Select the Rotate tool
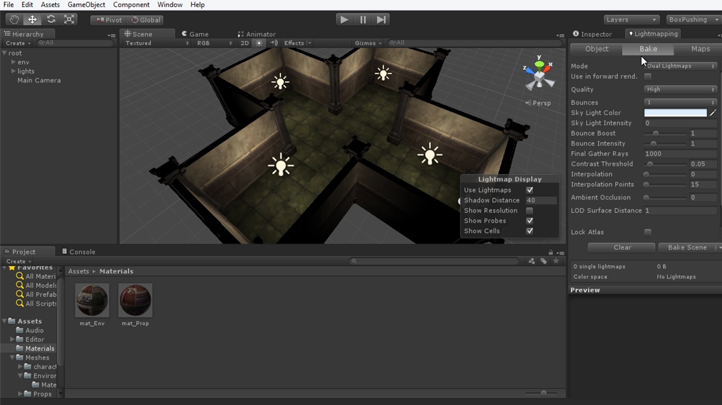The image size is (722, 405). pyautogui.click(x=51, y=19)
